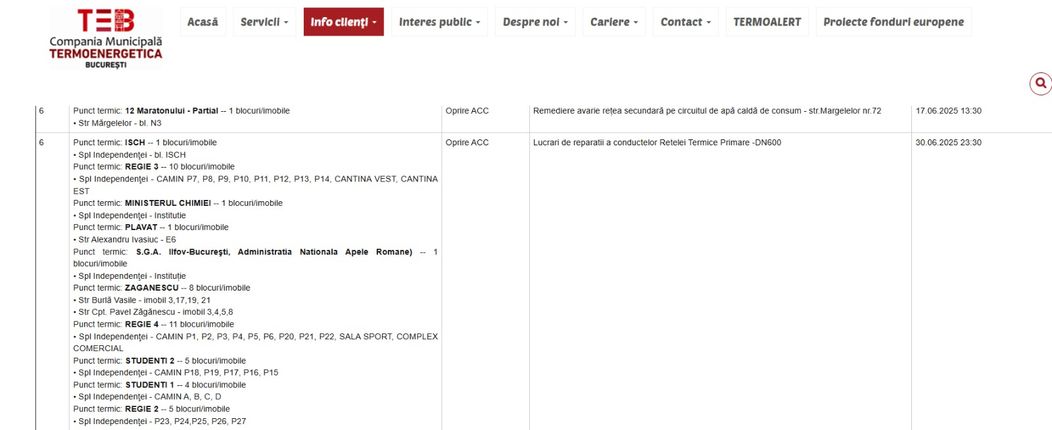Click the date '30.06.2025 23:30'
The image size is (1052, 430).
coord(949,143)
